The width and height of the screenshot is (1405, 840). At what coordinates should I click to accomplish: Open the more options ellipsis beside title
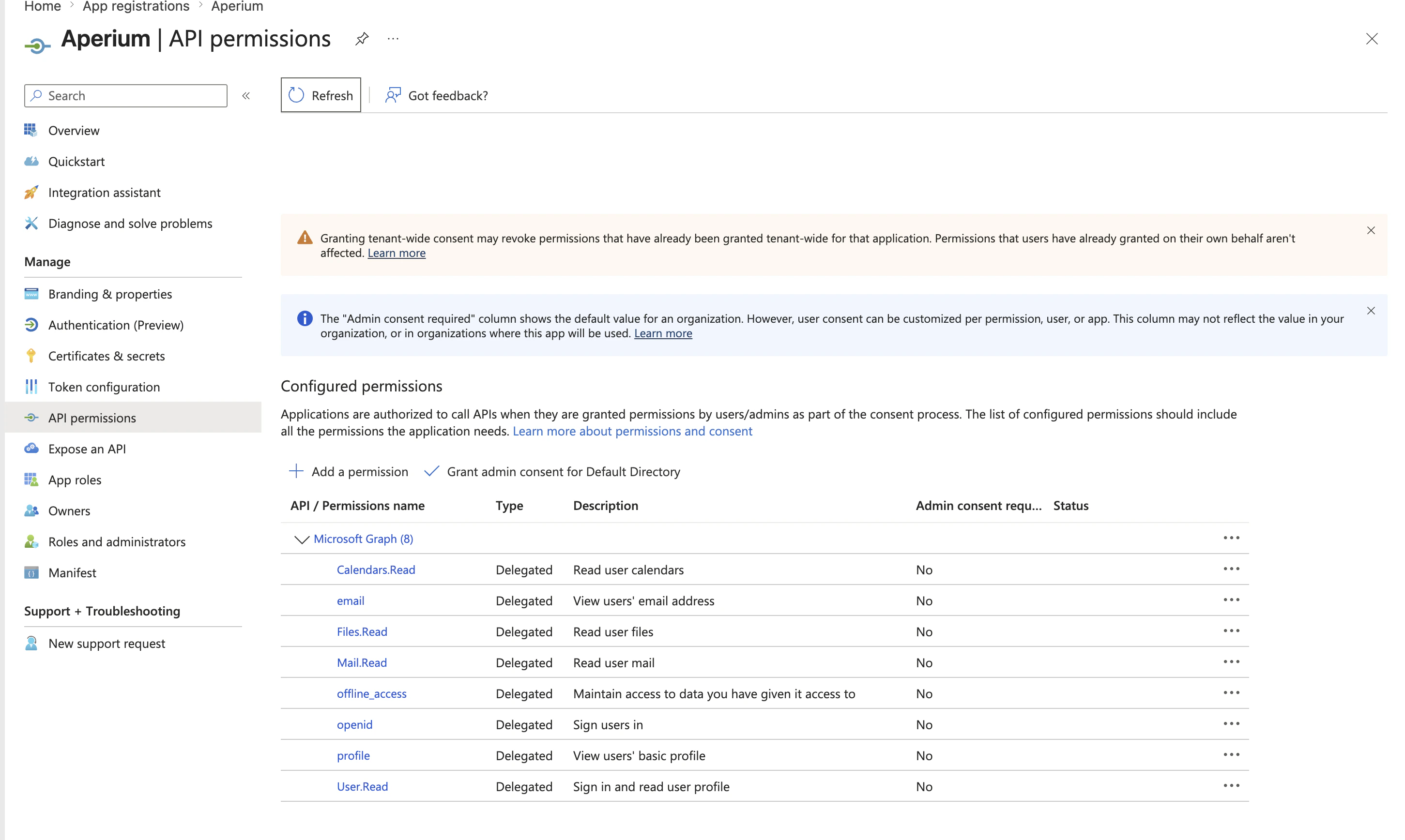pyautogui.click(x=393, y=39)
